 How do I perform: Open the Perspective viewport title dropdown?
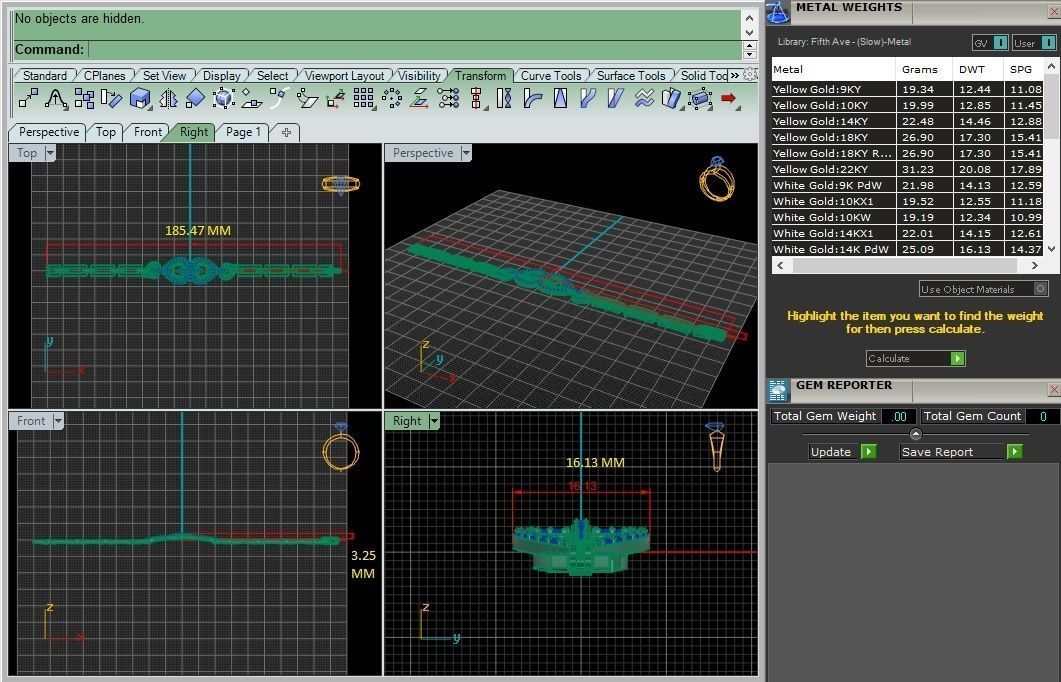tap(466, 153)
